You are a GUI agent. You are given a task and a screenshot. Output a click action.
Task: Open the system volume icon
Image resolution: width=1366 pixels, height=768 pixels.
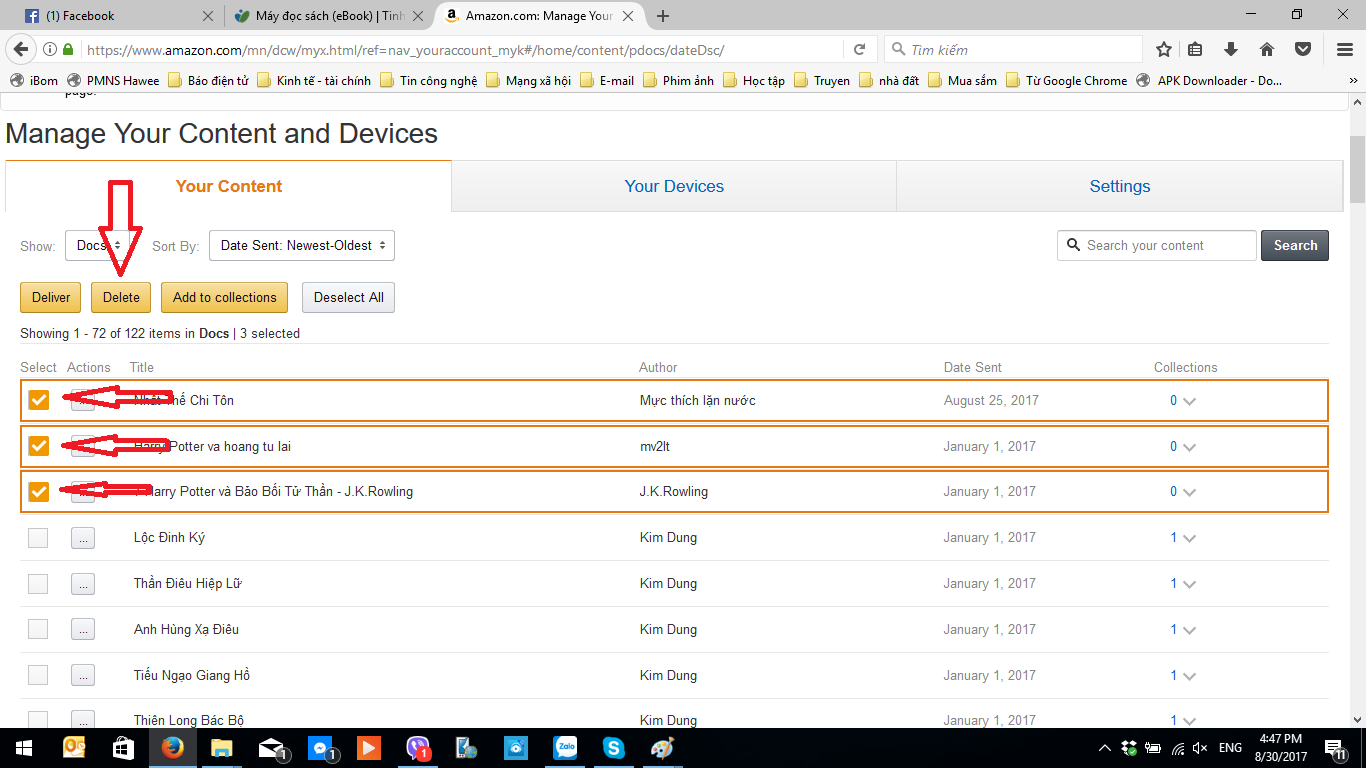point(1201,748)
